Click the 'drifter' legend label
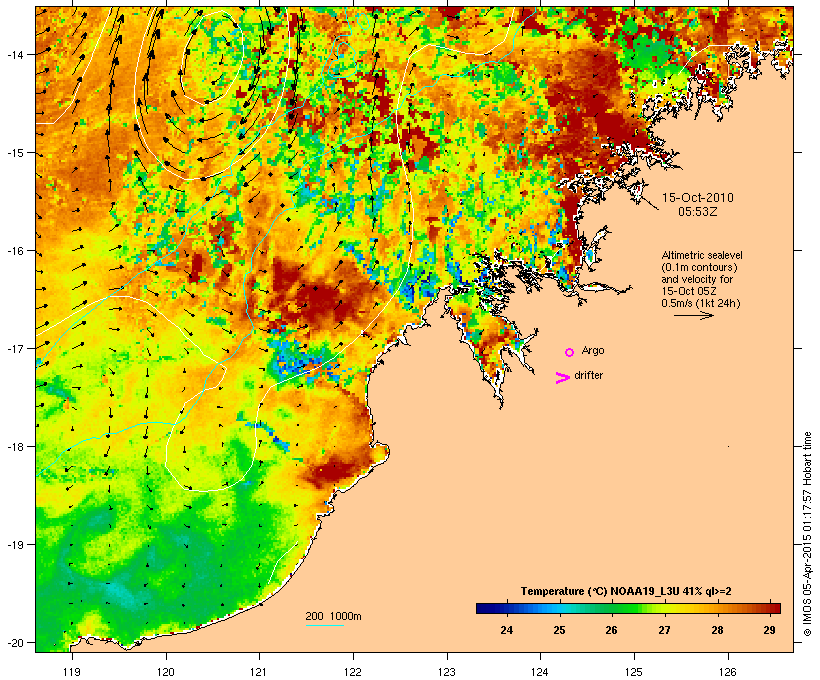 click(588, 375)
